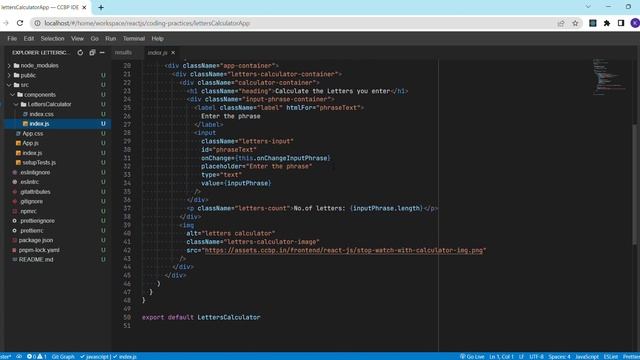Image resolution: width=640 pixels, height=360 pixels.
Task: Click the editor vertical scrollbar
Action: pyautogui.click(x=634, y=184)
